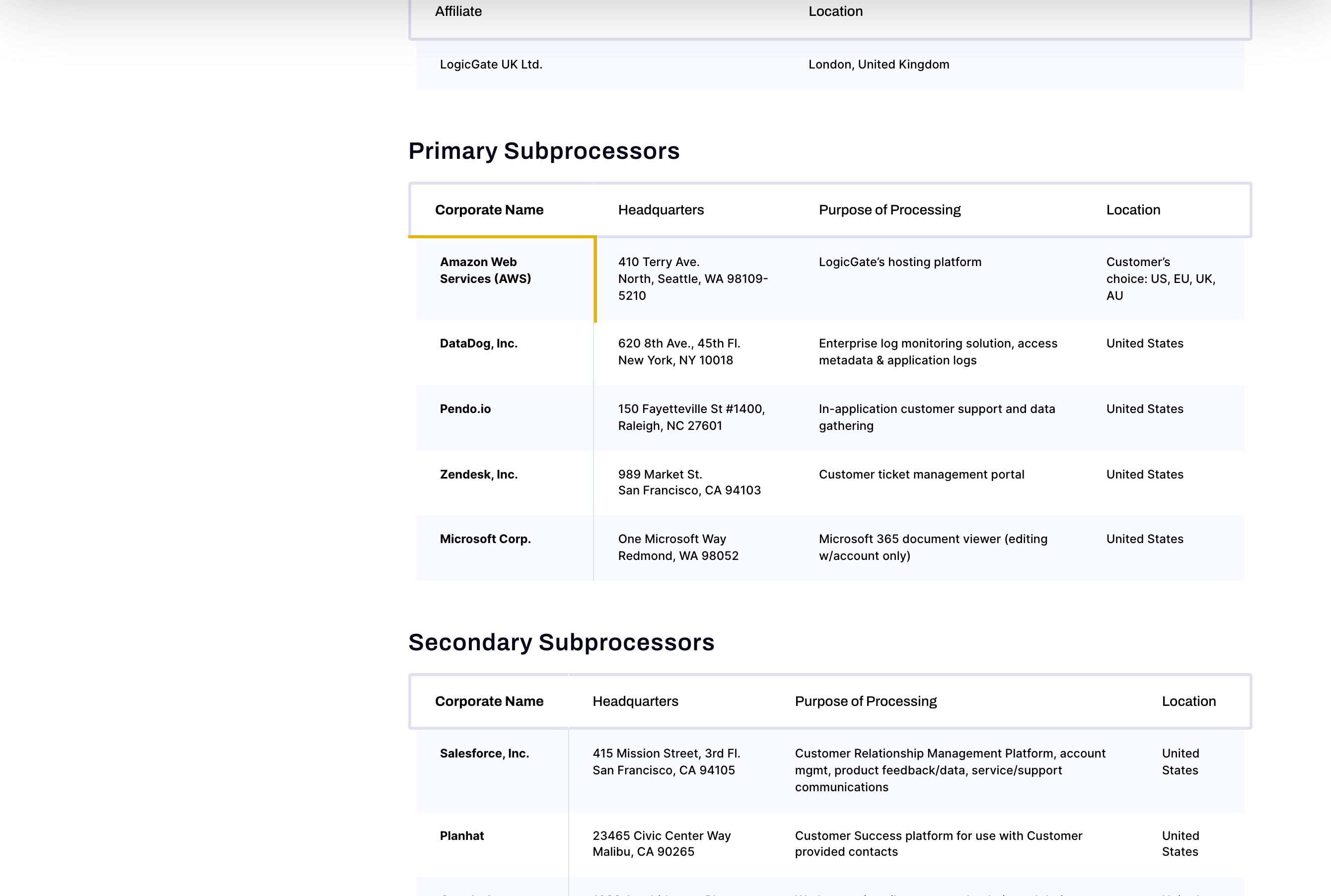Viewport: 1331px width, 896px height.
Task: Click 'In-application customer support' purpose text
Action: (x=937, y=417)
